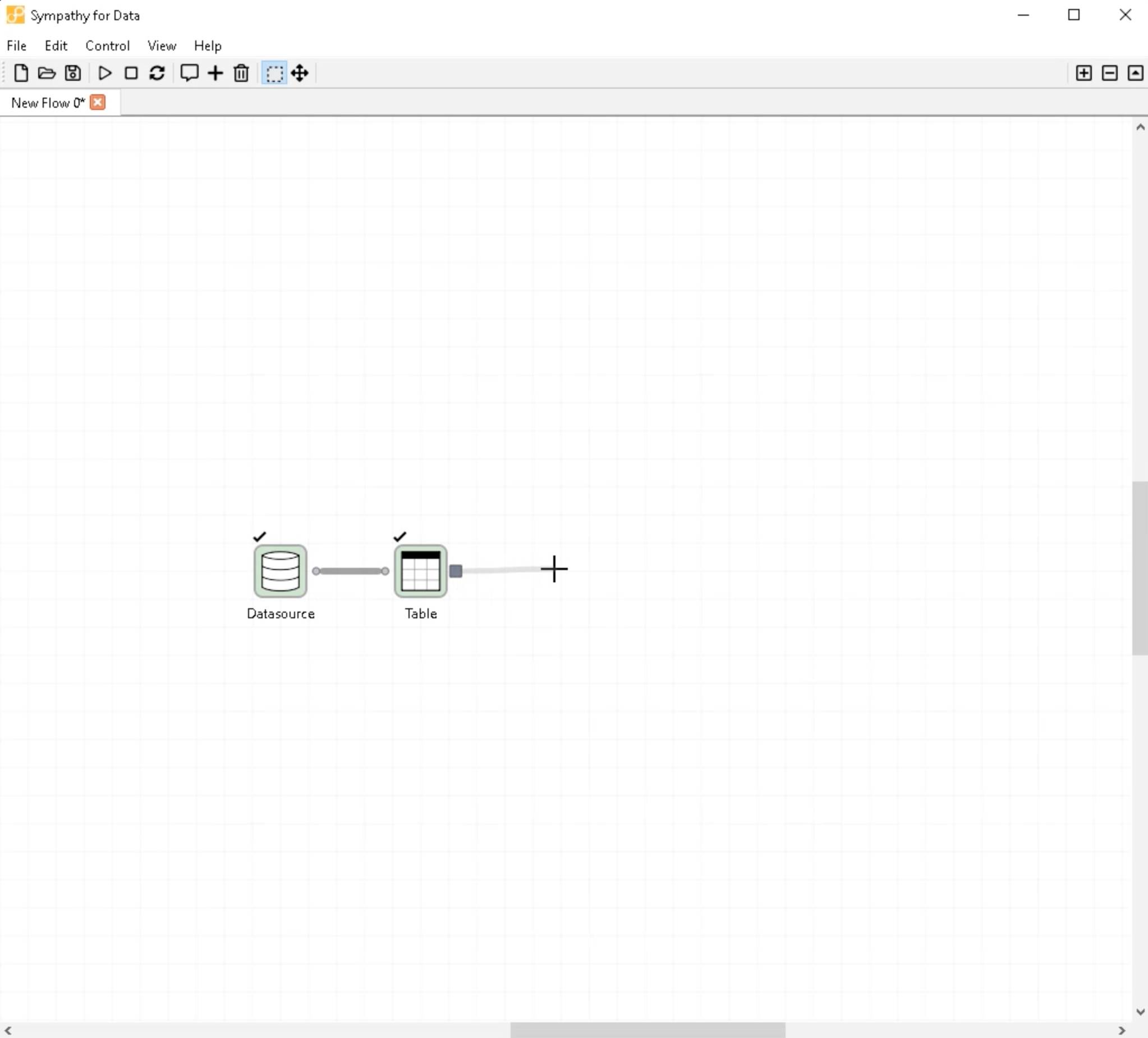Screen dimensions: 1148x1038
Task: Close the Sympathy for Data window
Action: [x=1125, y=15]
